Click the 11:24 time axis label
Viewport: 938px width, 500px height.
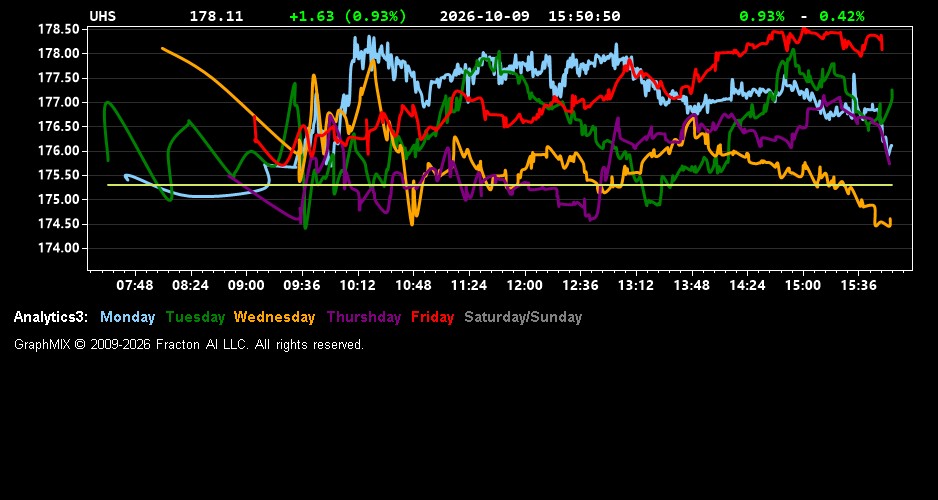click(x=469, y=285)
